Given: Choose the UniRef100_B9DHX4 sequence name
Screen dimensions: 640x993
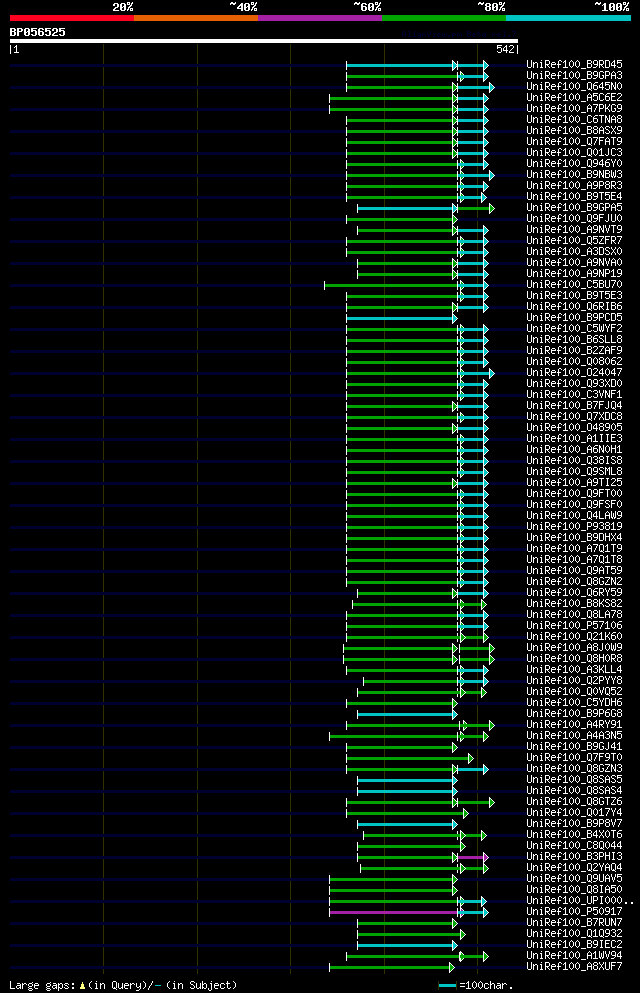Looking at the screenshot, I should pos(574,538).
